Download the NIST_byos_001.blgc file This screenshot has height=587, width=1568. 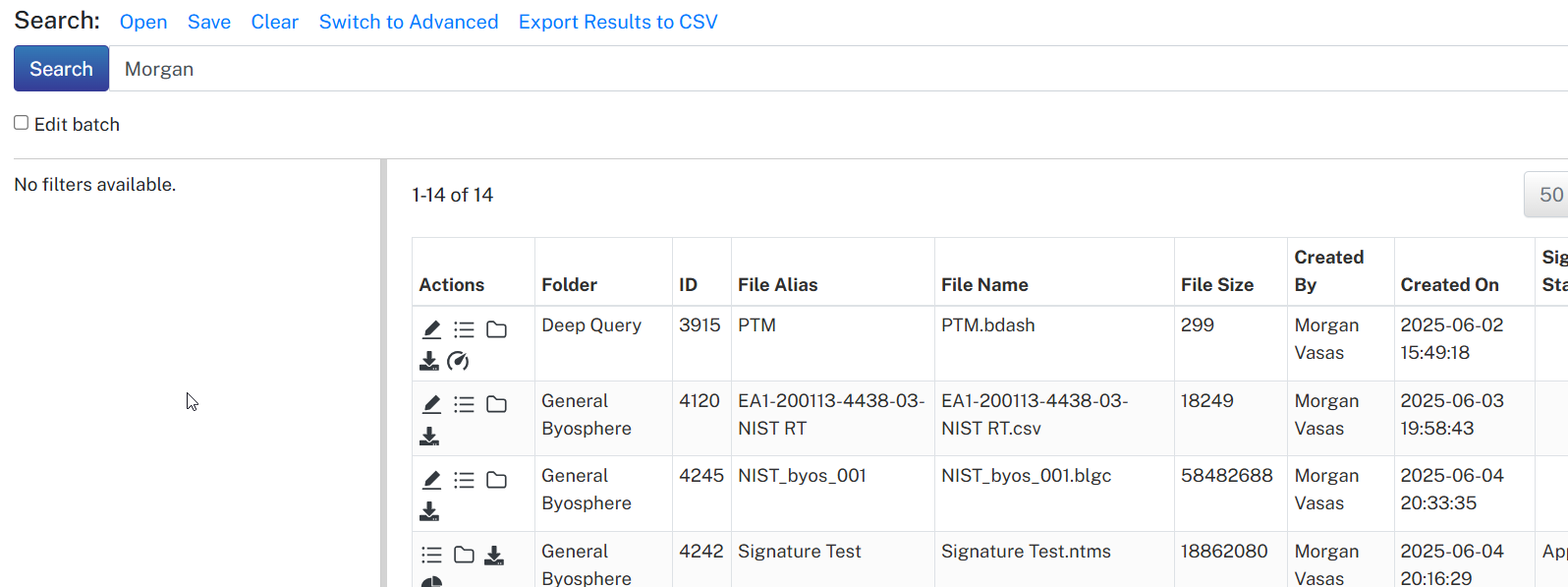(429, 511)
